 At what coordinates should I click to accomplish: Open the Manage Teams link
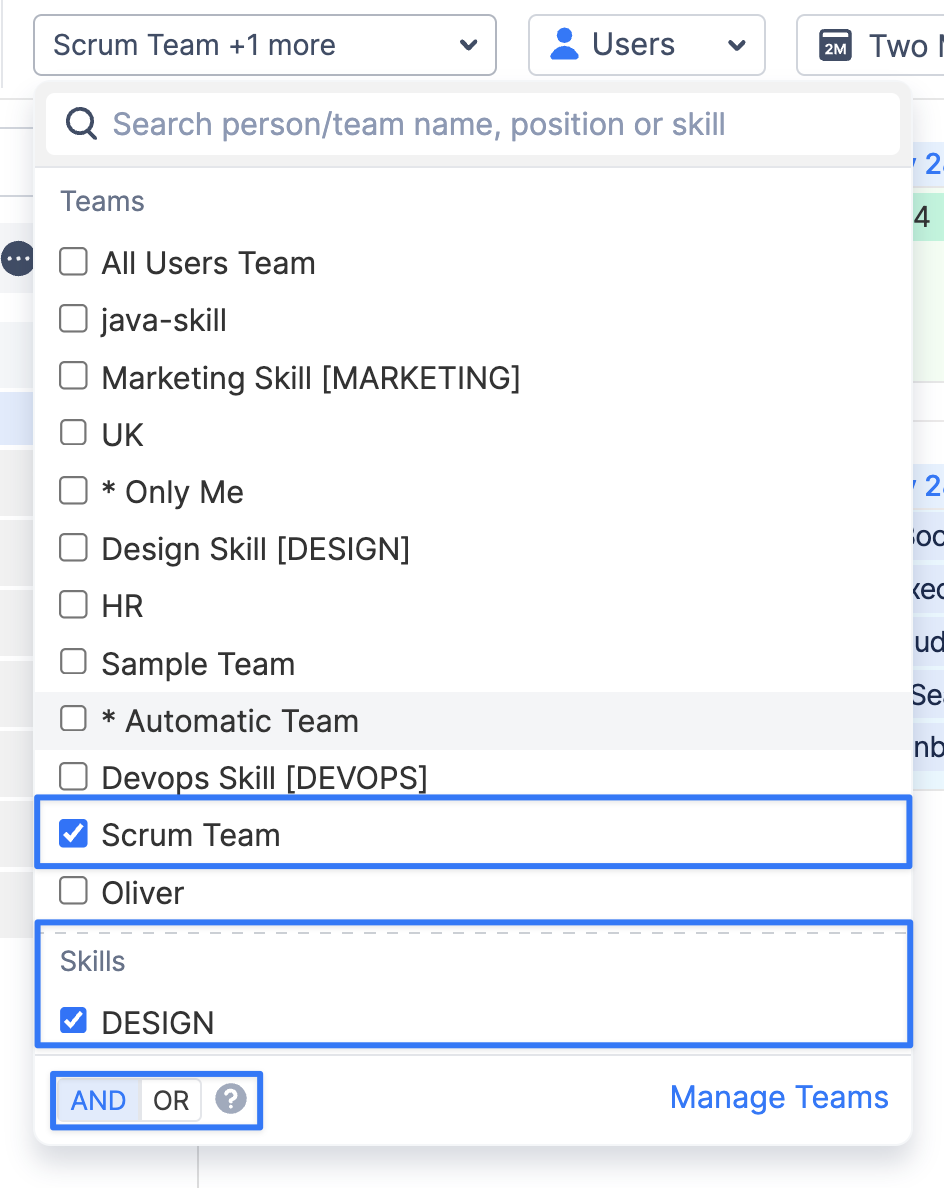pyautogui.click(x=779, y=1097)
